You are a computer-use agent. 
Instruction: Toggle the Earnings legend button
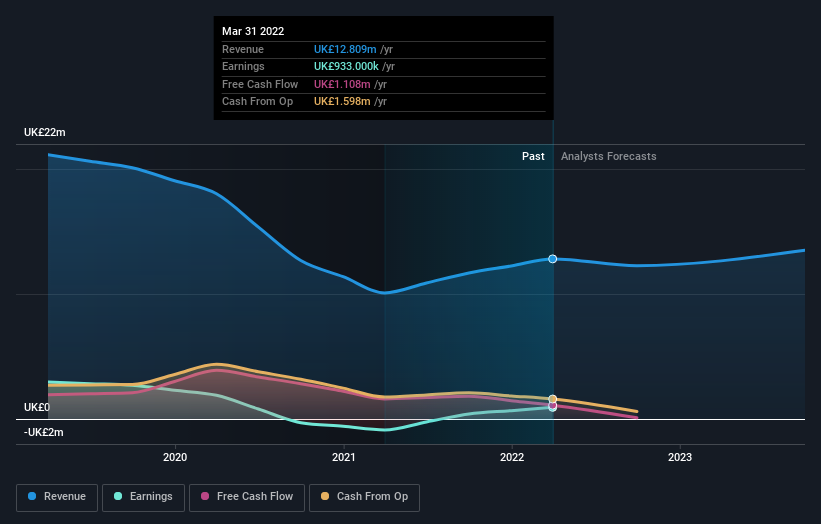pyautogui.click(x=143, y=497)
